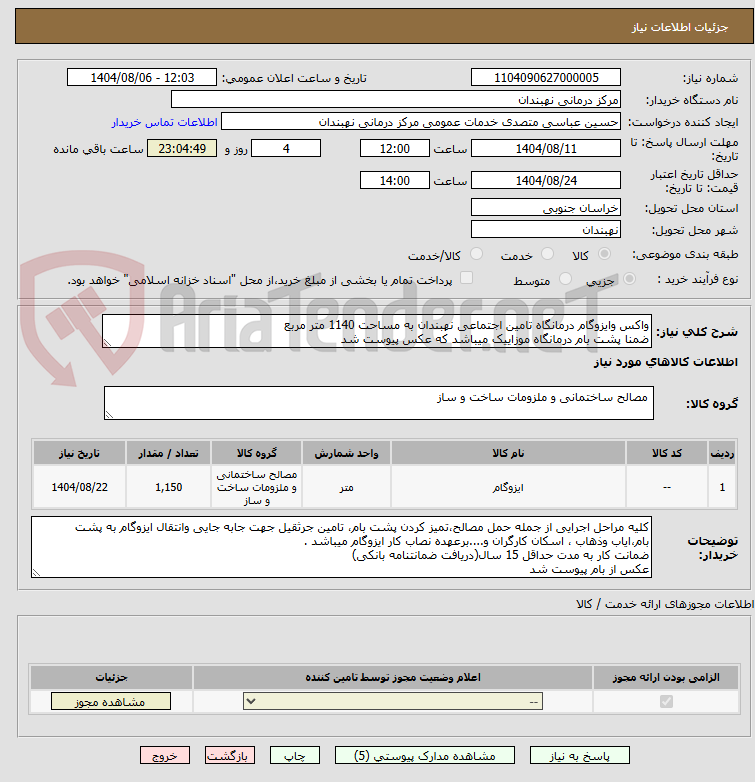Click the شرح کلی نیاز text area
This screenshot has width=755, height=782.
pyautogui.click(x=377, y=331)
